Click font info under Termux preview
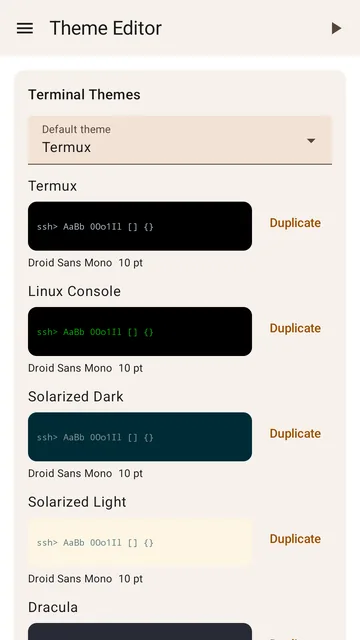360x640 pixels. (85, 263)
